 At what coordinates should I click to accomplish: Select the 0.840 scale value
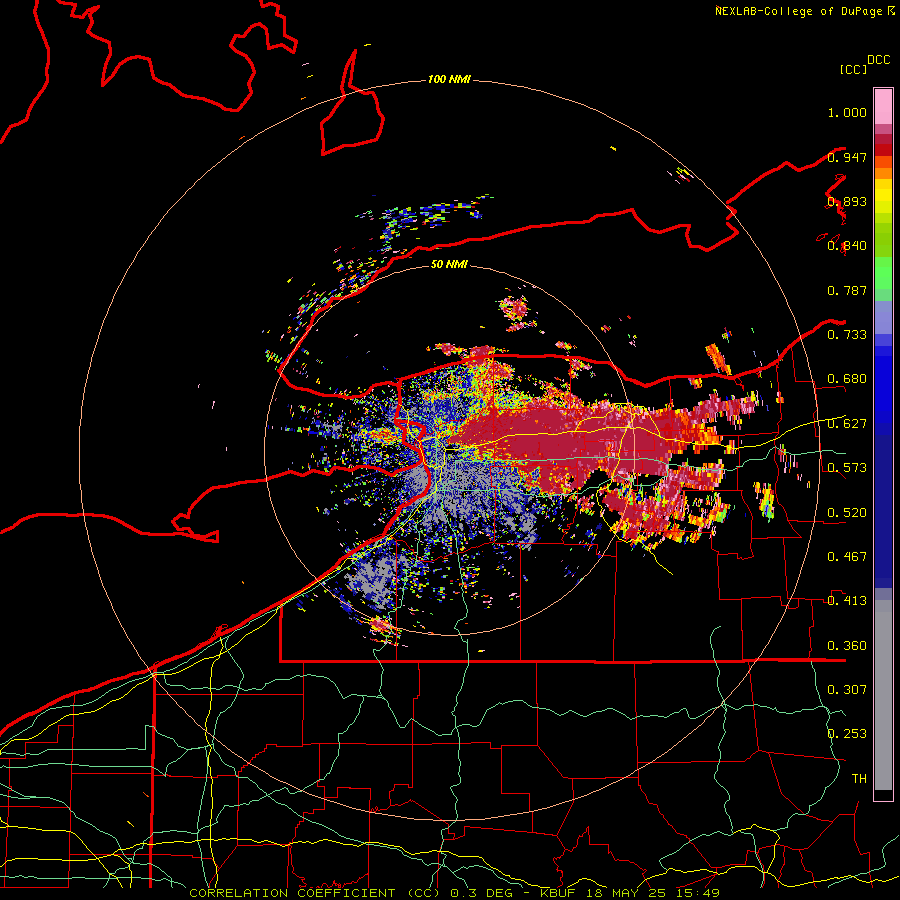coord(847,246)
